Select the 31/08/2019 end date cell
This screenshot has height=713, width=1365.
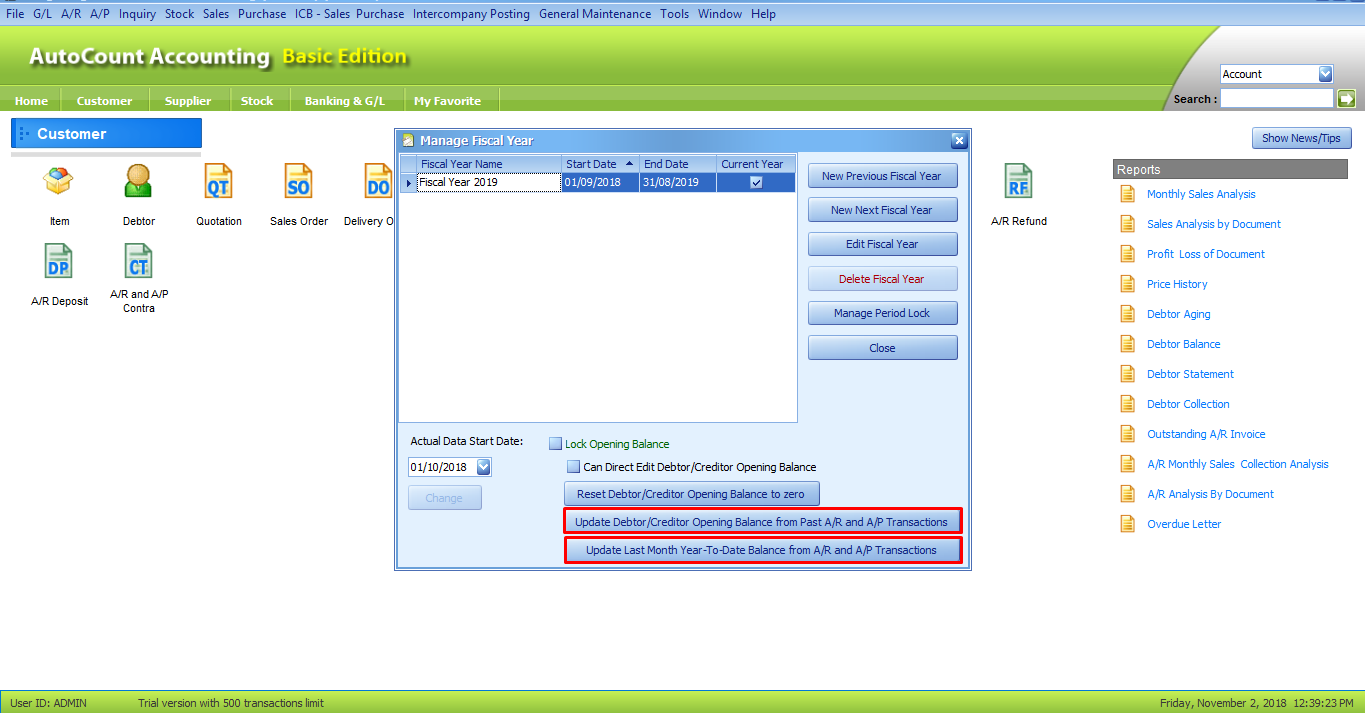[678, 182]
